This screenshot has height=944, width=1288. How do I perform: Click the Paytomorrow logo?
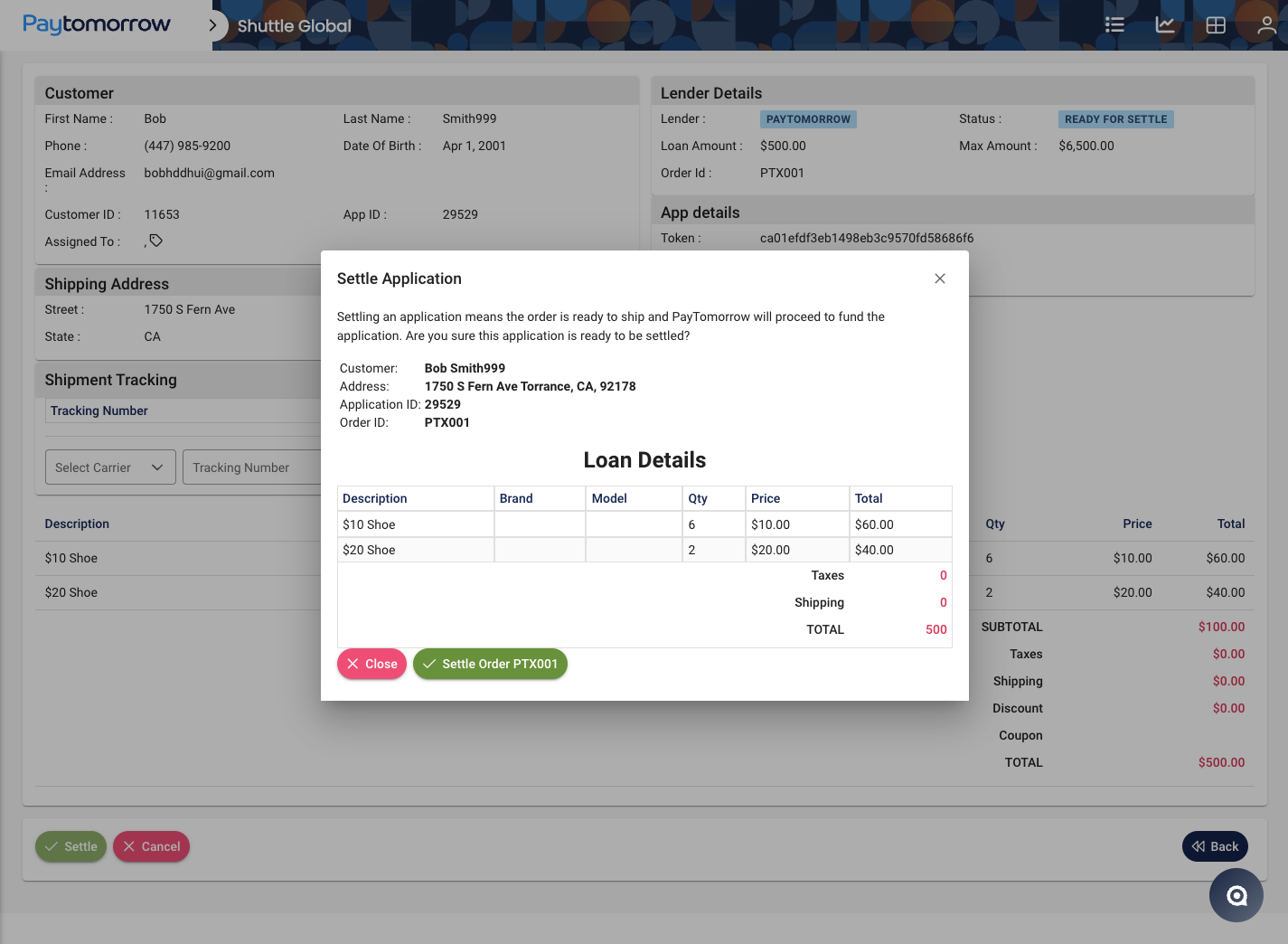(97, 24)
